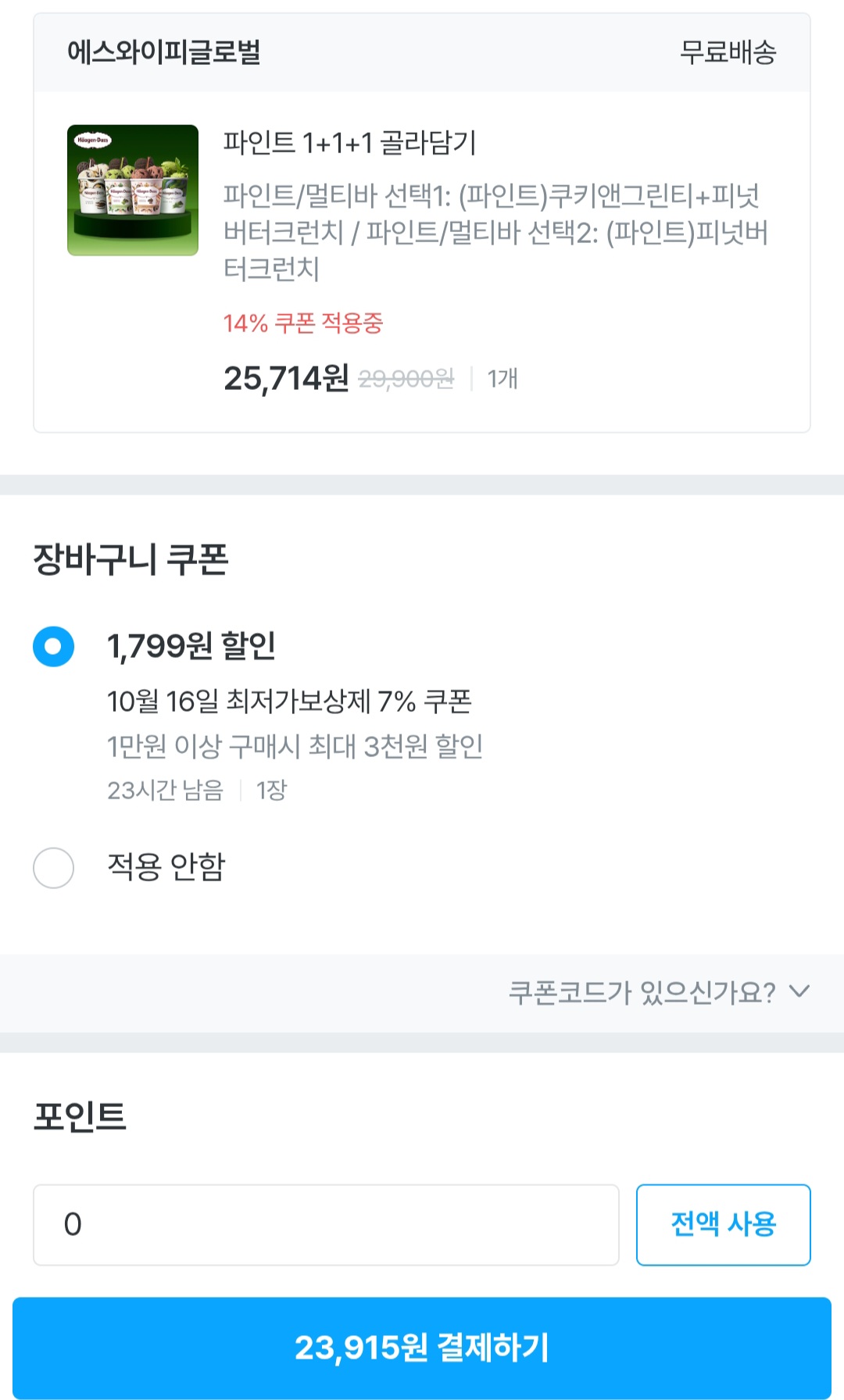The image size is (844, 1400).
Task: Click the 장바구니 쿠폰 section heading
Action: pyautogui.click(x=131, y=559)
